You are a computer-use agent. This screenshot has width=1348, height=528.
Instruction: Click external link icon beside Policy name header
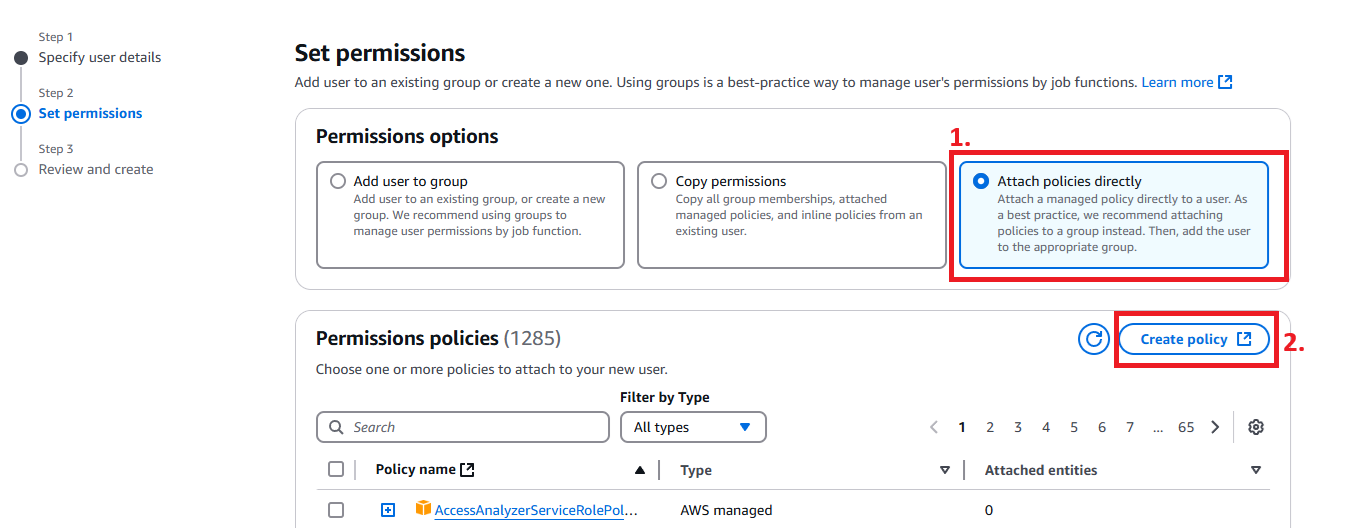[466, 469]
